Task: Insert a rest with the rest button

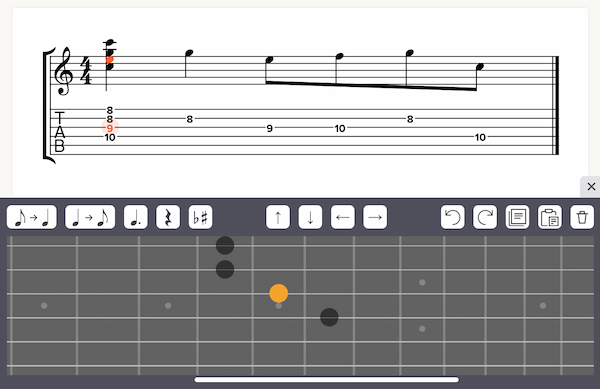Action: point(168,217)
